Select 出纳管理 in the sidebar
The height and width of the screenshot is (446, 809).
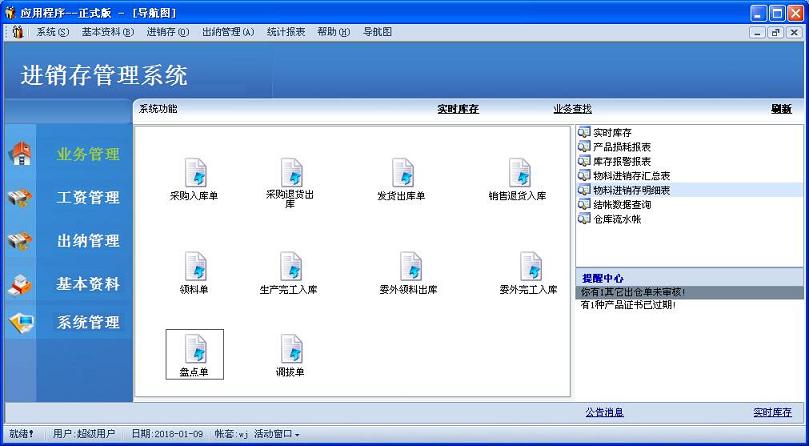pyautogui.click(x=88, y=241)
